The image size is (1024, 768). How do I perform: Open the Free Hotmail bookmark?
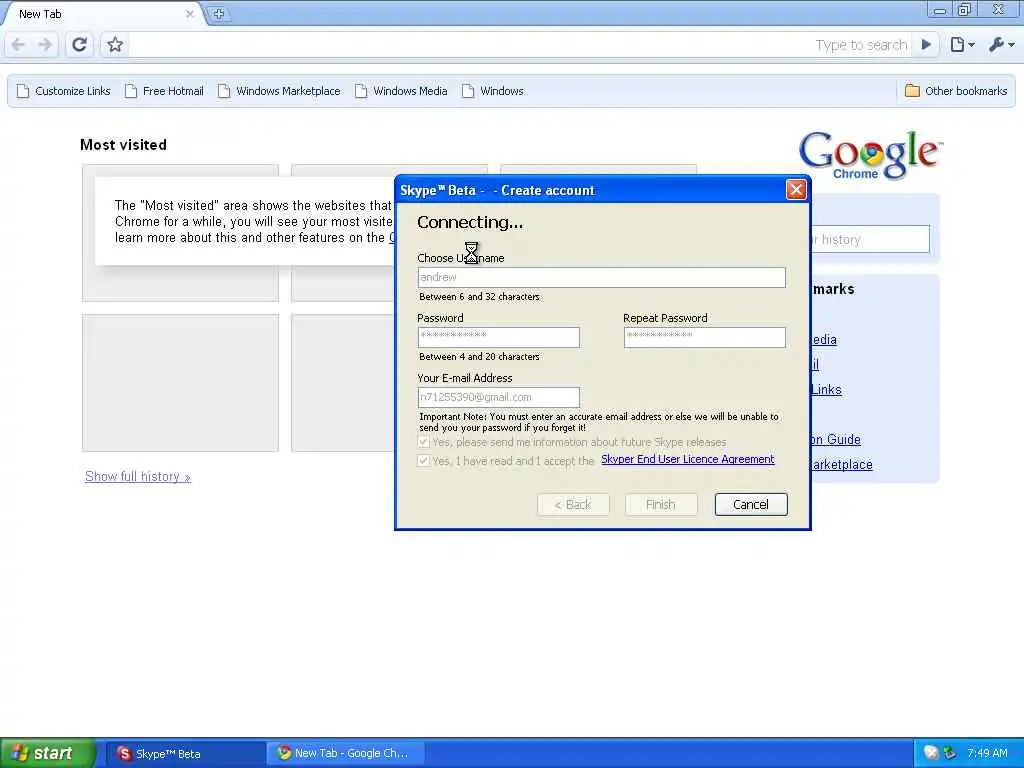[164, 91]
